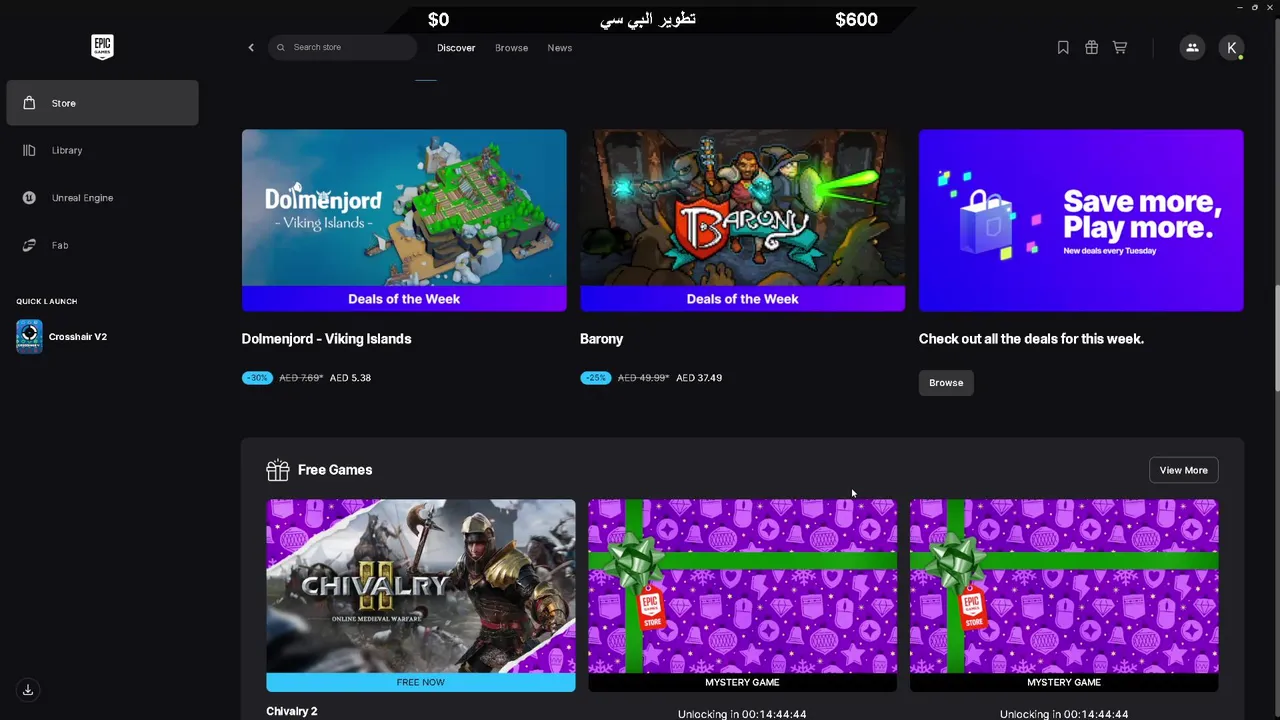The width and height of the screenshot is (1280, 720).
Task: Select Fab in the sidebar
Action: click(102, 245)
